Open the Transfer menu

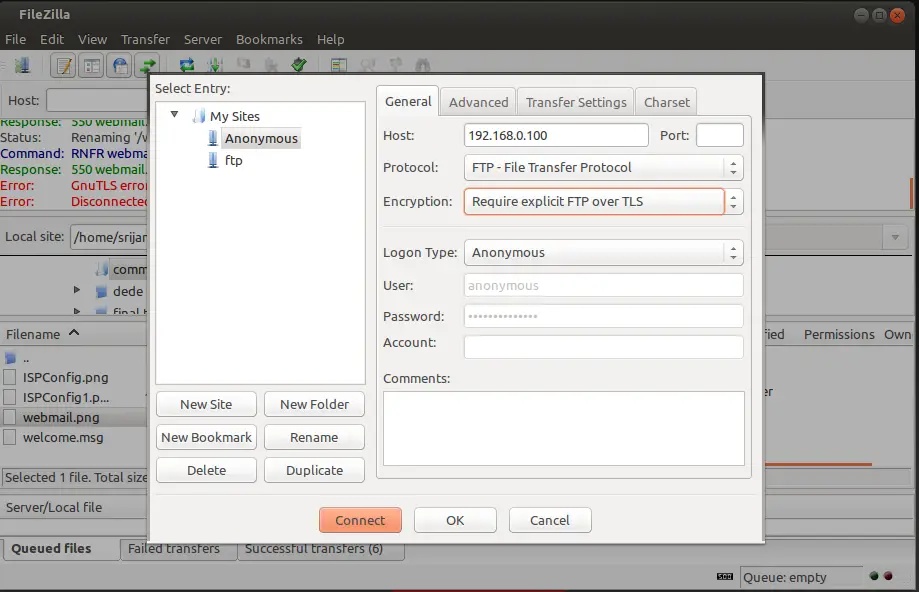point(145,39)
